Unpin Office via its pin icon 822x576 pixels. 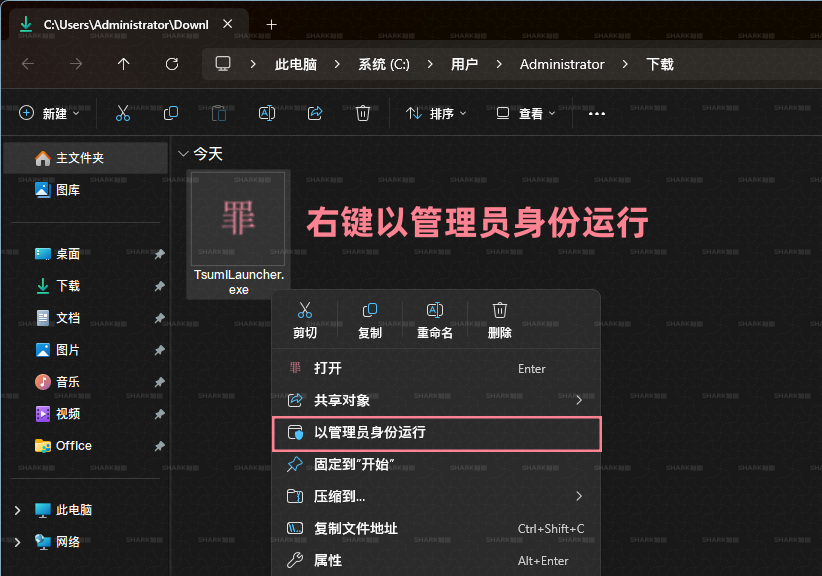[159, 446]
